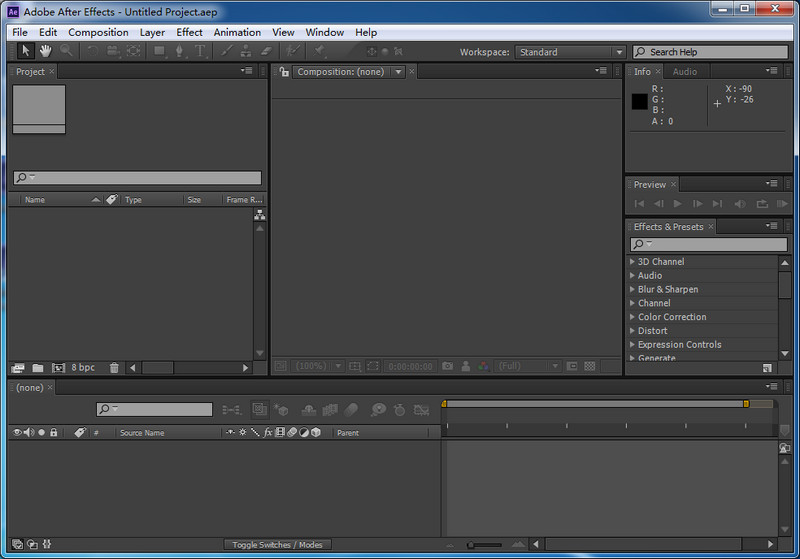The image size is (800, 559).
Task: Toggle the video eye column switch
Action: (x=16, y=433)
